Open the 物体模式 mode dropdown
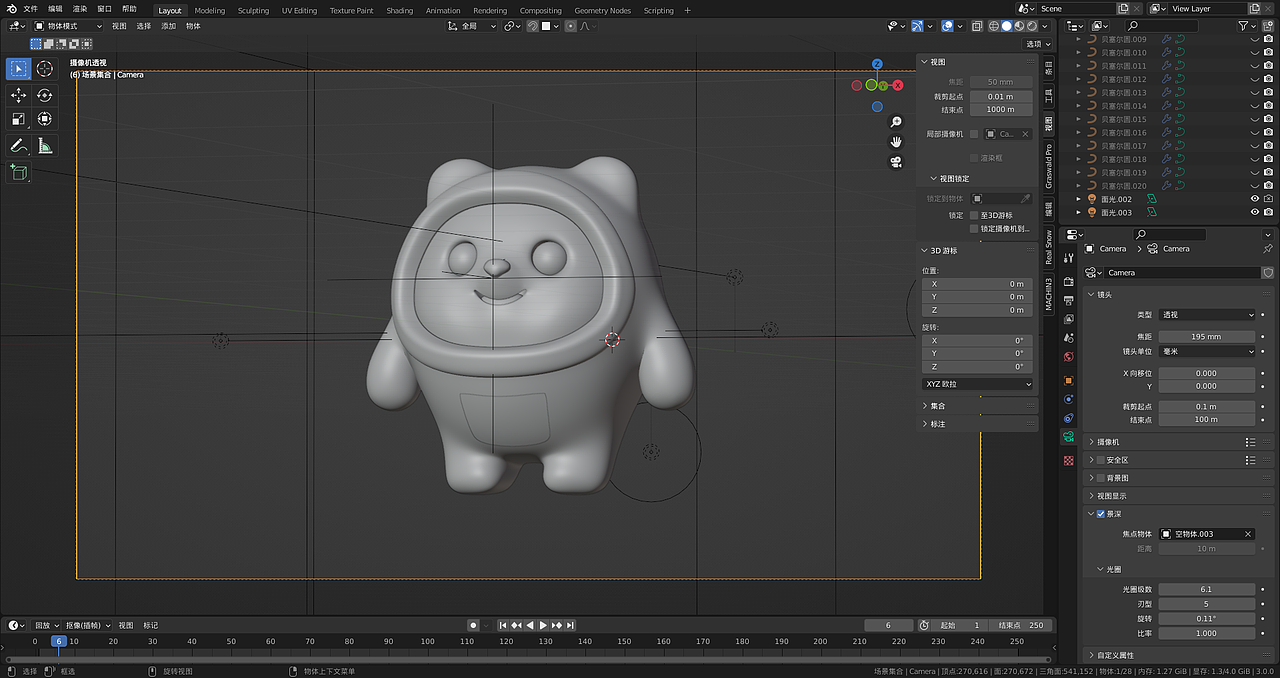 (68, 26)
